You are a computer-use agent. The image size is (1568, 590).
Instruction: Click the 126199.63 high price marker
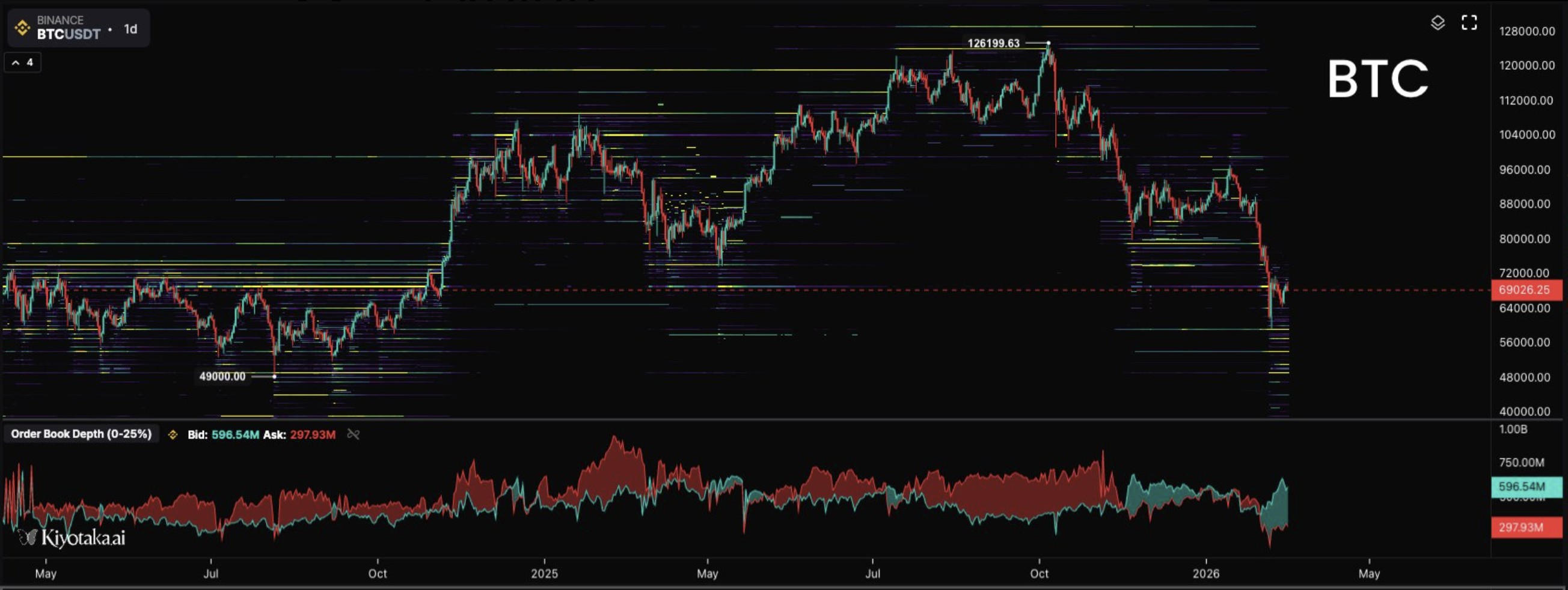click(x=993, y=43)
